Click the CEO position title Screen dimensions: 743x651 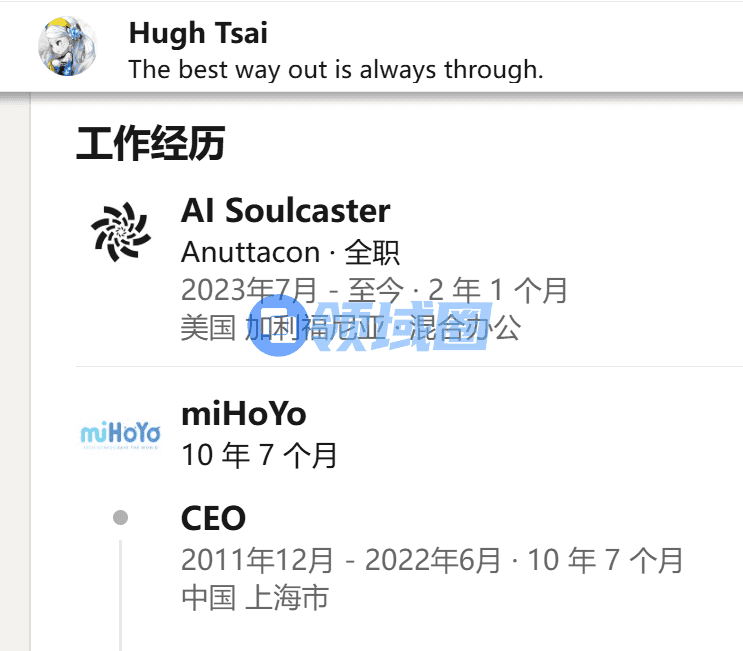(x=213, y=518)
